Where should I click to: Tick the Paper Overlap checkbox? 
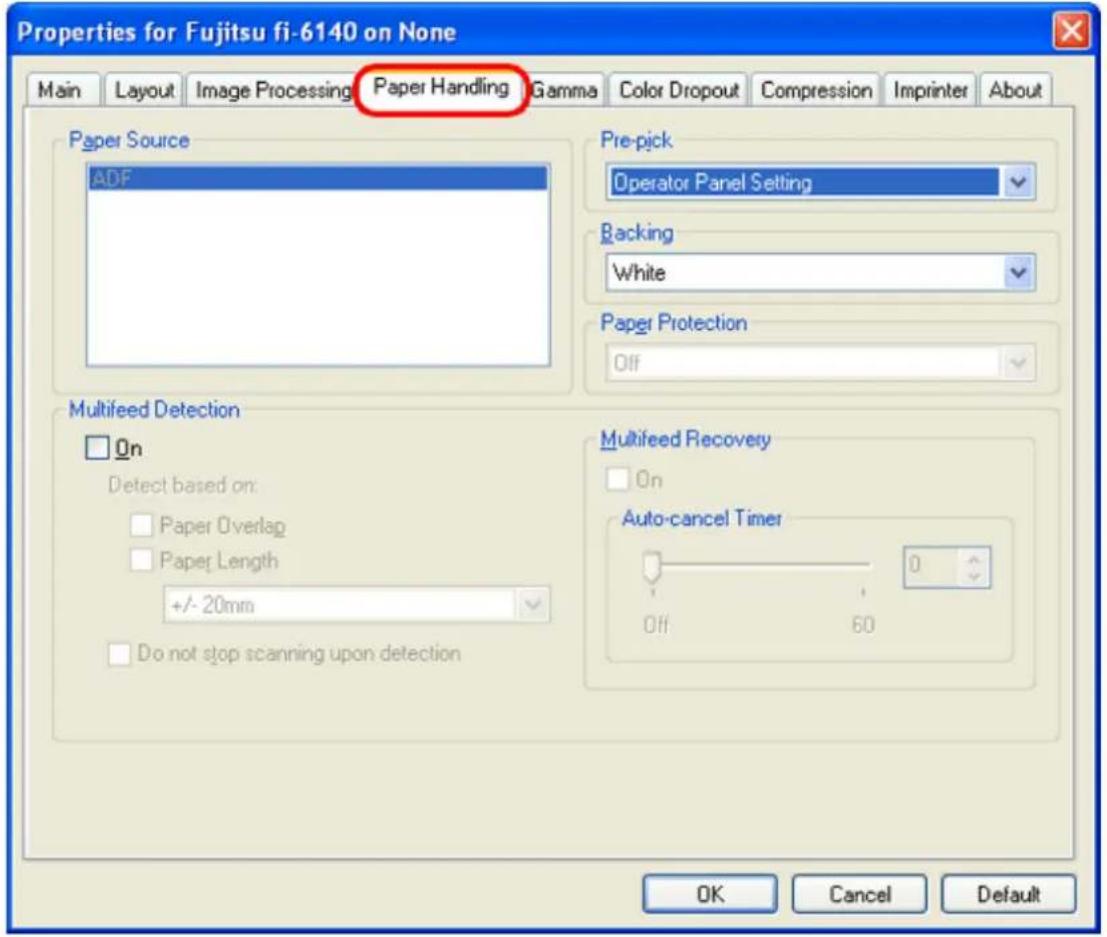click(141, 525)
